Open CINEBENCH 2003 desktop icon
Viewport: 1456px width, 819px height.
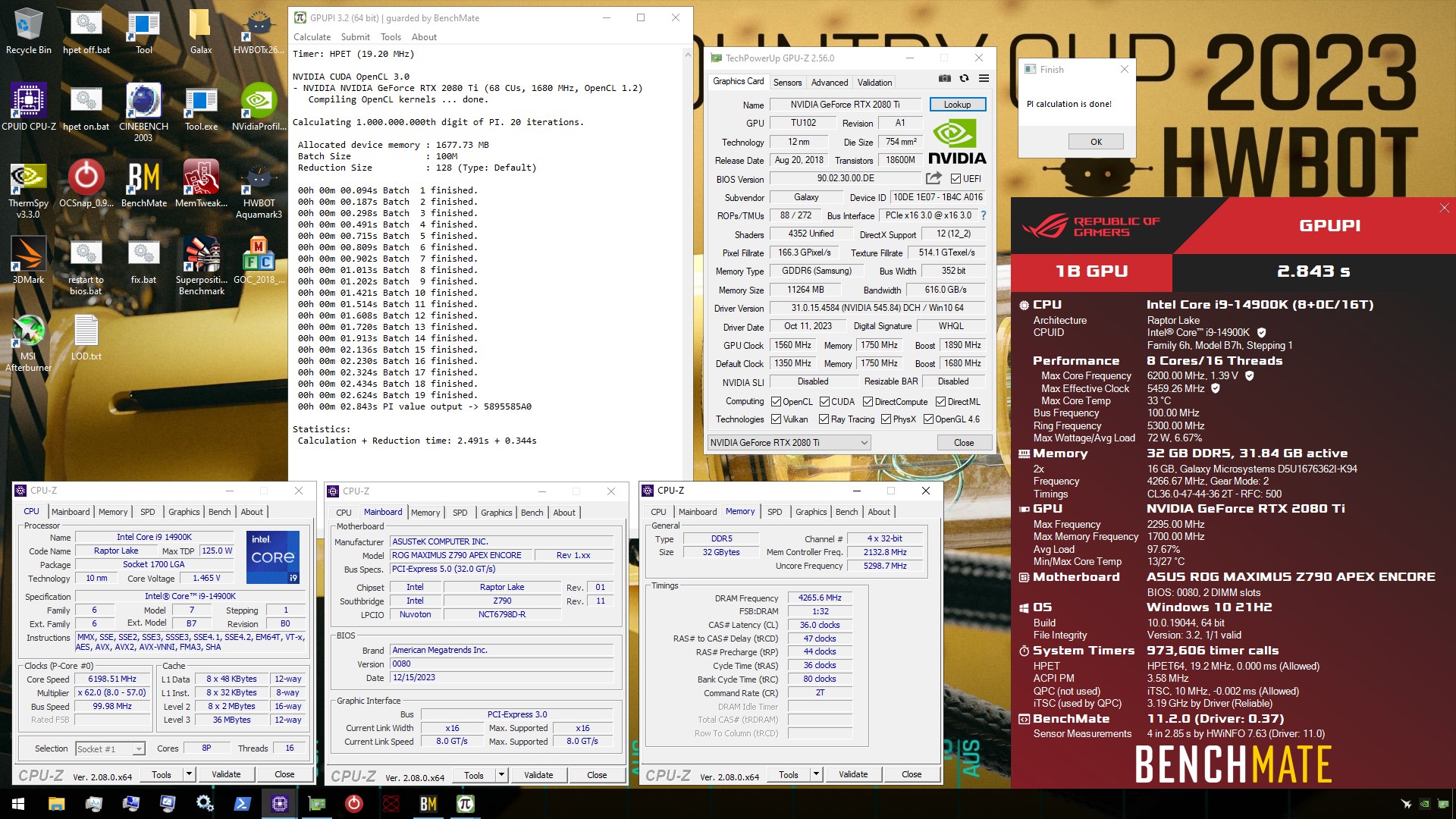click(143, 113)
